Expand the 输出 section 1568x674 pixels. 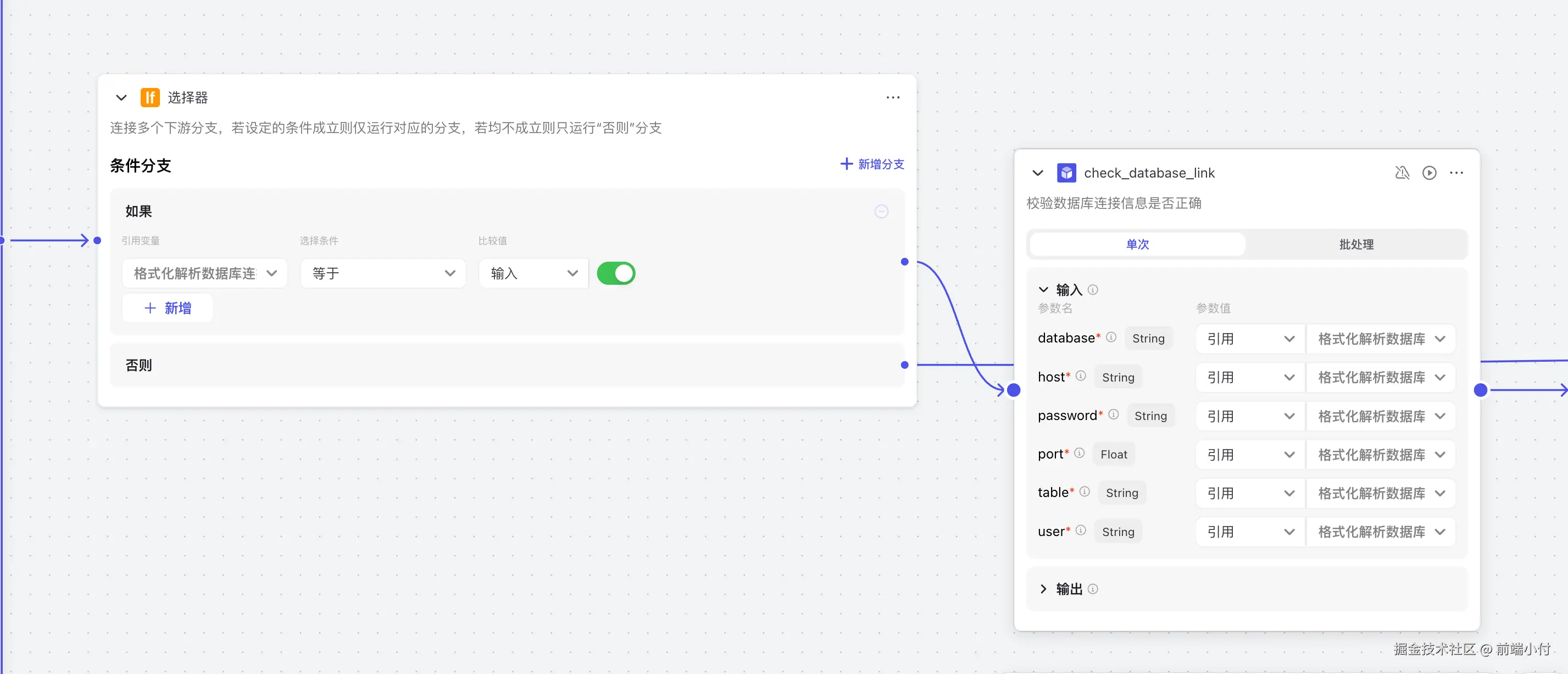1043,589
